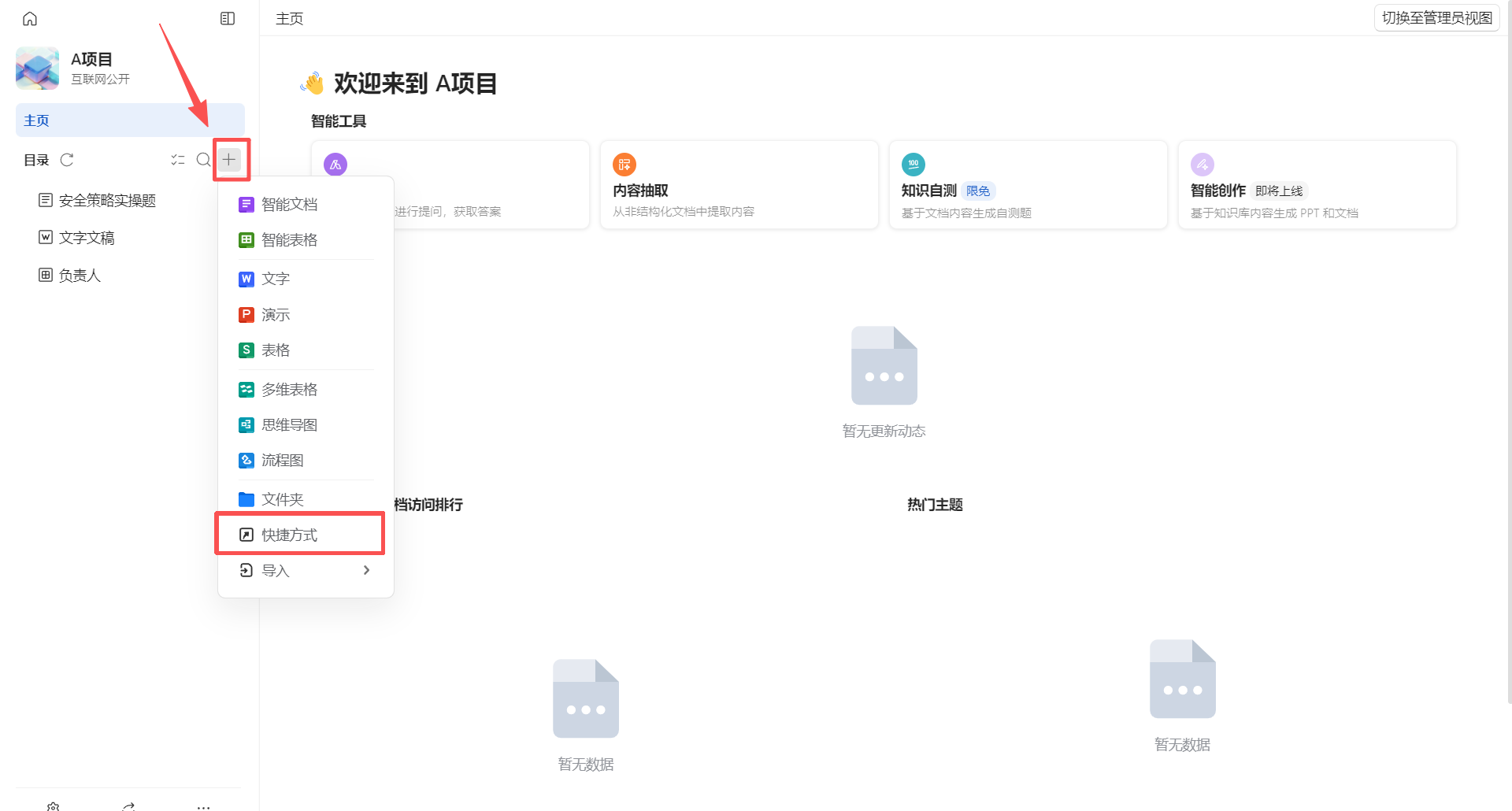The height and width of the screenshot is (811, 1512).
Task: Open the 知识自测 tool card
Action: pyautogui.click(x=1028, y=185)
